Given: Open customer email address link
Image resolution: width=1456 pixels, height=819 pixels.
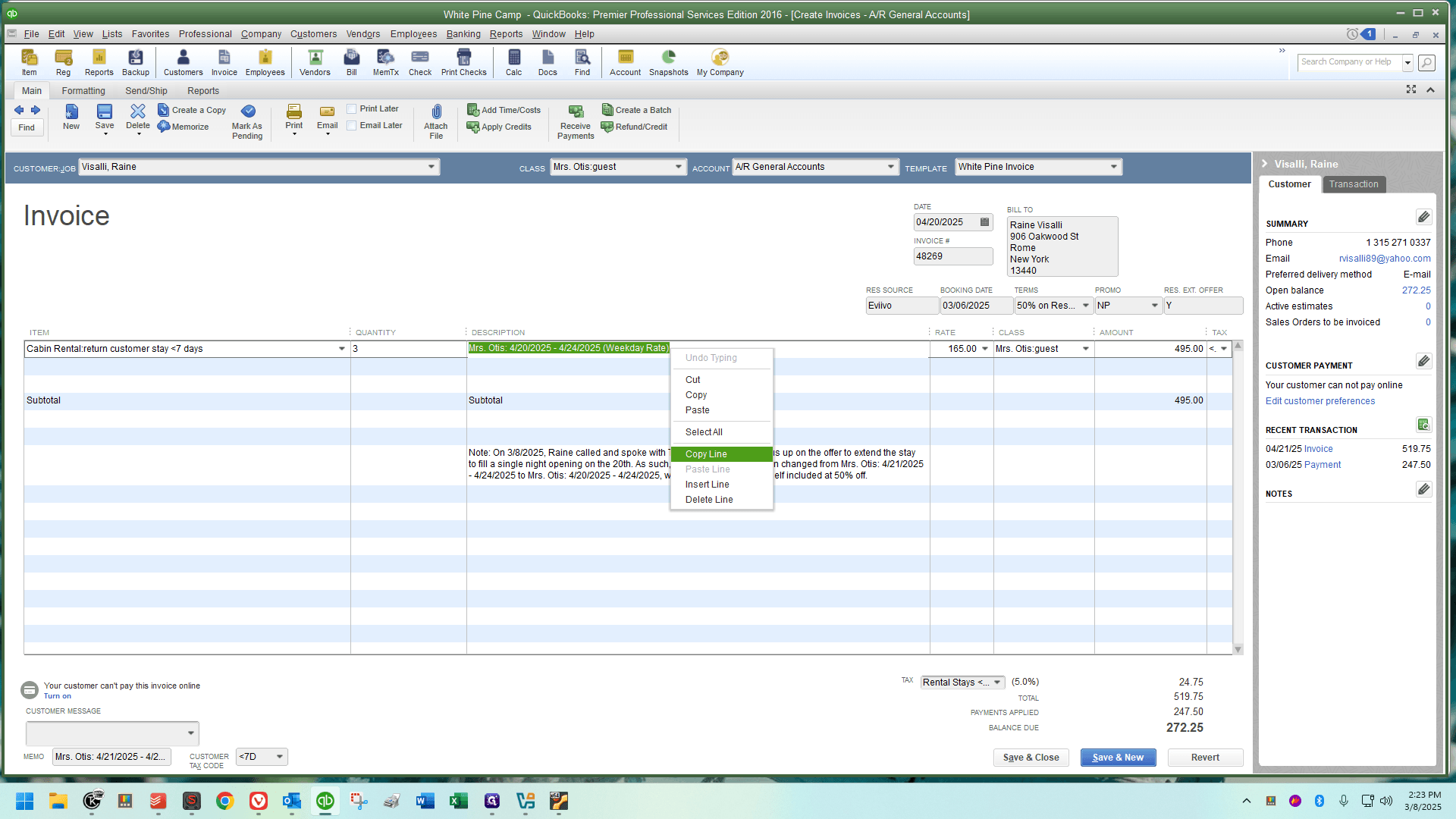Looking at the screenshot, I should (1385, 259).
